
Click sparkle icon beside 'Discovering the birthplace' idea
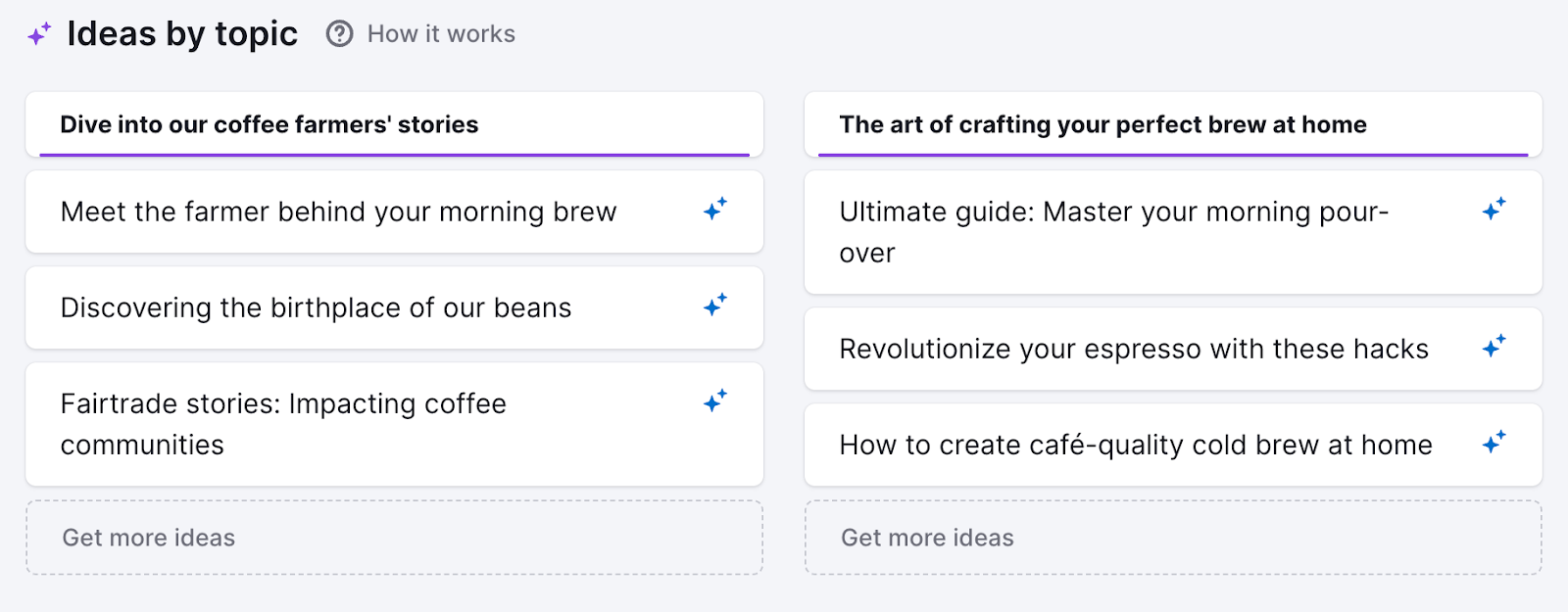pos(715,305)
